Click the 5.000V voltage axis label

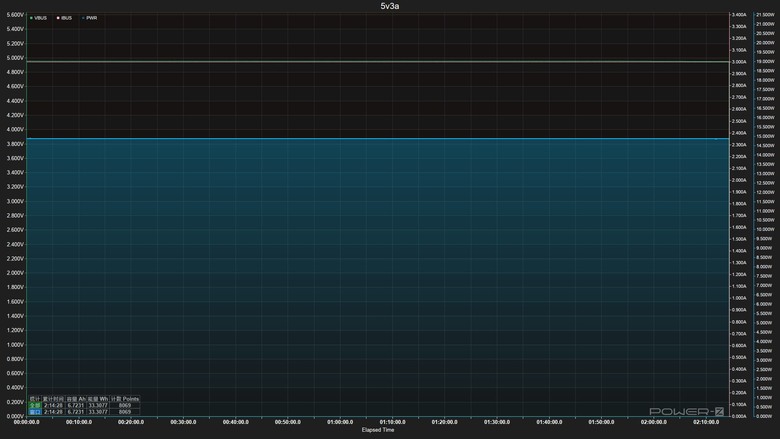click(x=15, y=58)
